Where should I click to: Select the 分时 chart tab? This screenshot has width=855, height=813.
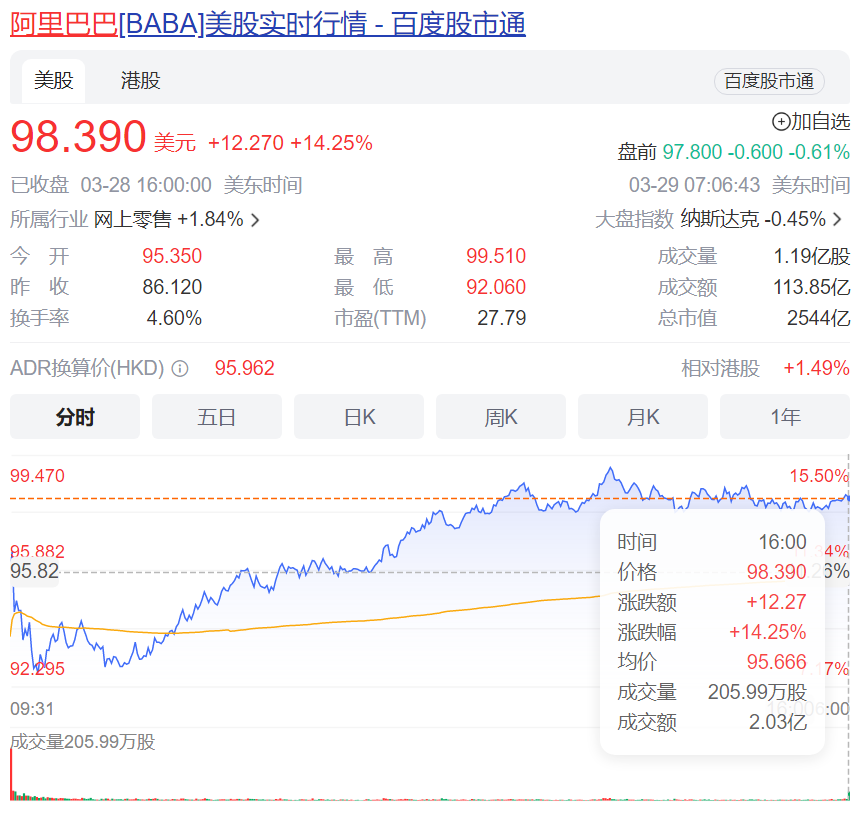tap(75, 417)
